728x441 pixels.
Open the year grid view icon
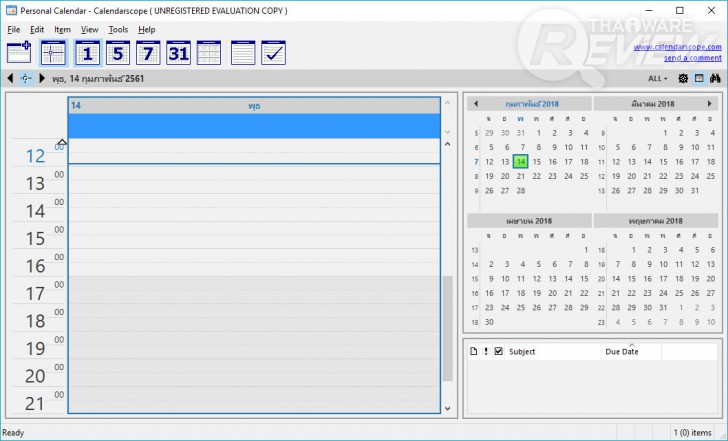click(208, 52)
